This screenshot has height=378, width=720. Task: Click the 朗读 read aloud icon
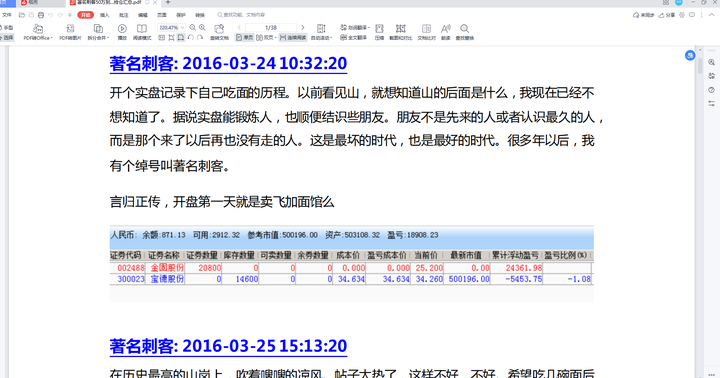pyautogui.click(x=445, y=32)
